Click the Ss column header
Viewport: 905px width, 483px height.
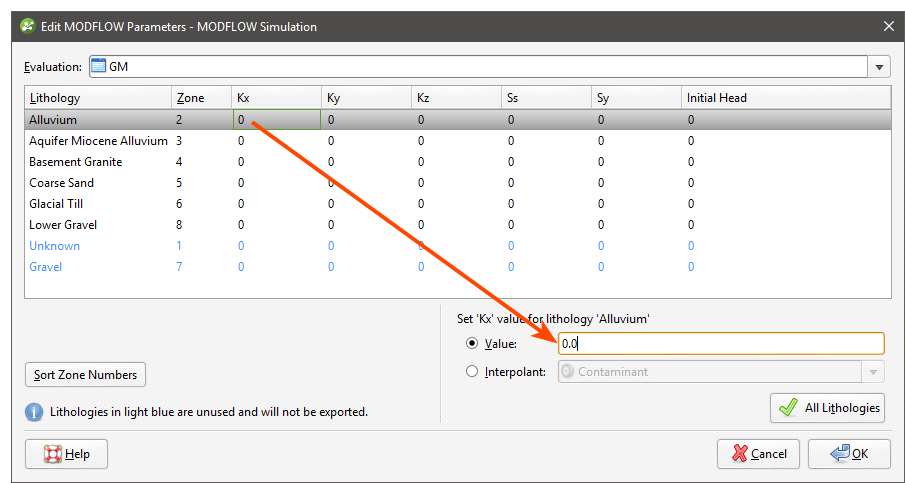546,98
